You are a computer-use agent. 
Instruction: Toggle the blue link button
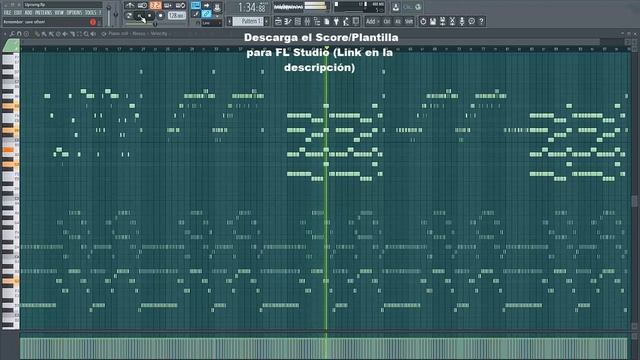(207, 14)
